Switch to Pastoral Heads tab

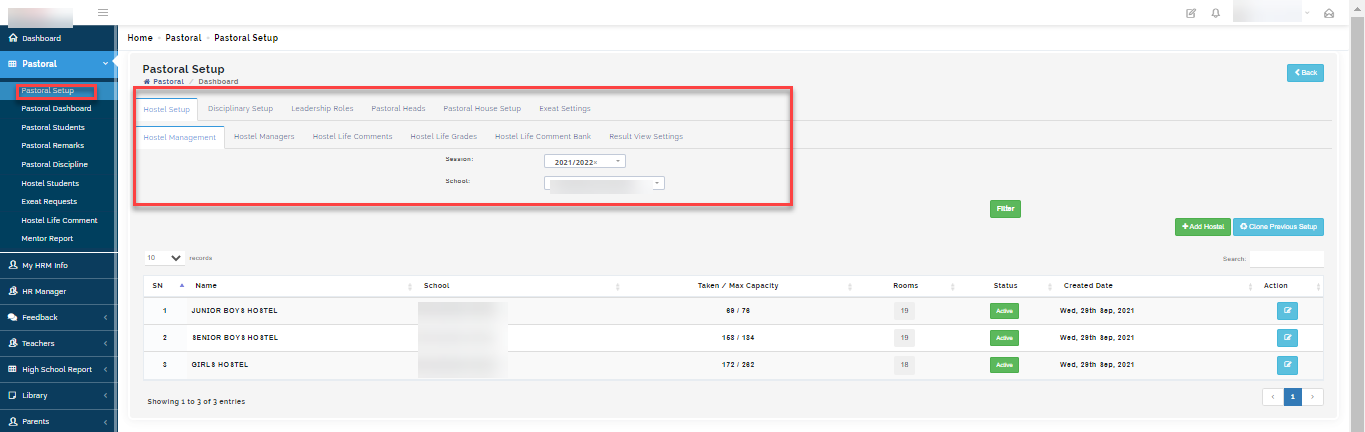[x=398, y=108]
